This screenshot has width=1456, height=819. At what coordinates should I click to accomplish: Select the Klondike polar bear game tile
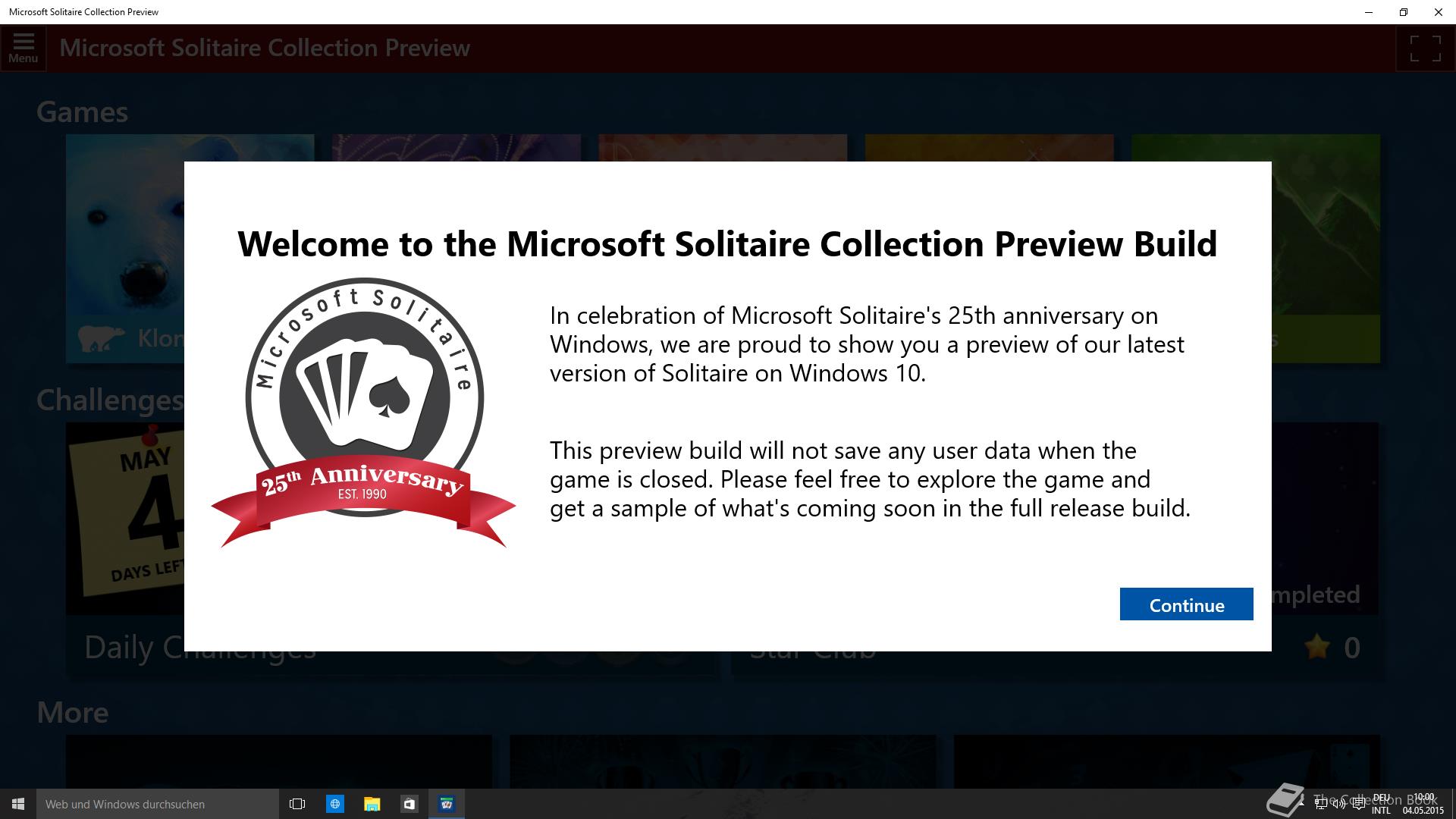point(125,249)
